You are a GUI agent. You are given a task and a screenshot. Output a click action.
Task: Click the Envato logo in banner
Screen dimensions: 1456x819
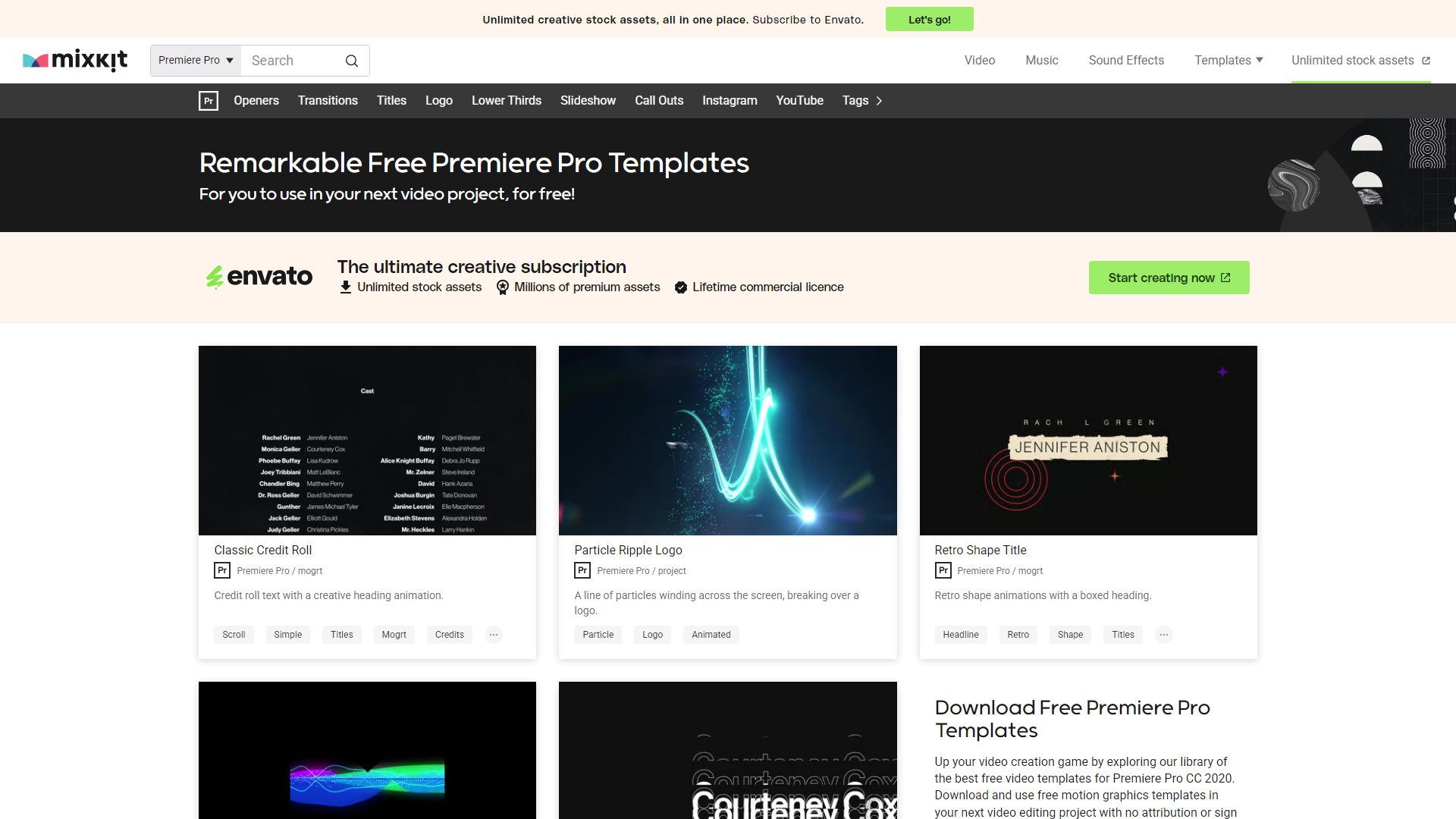tap(259, 277)
